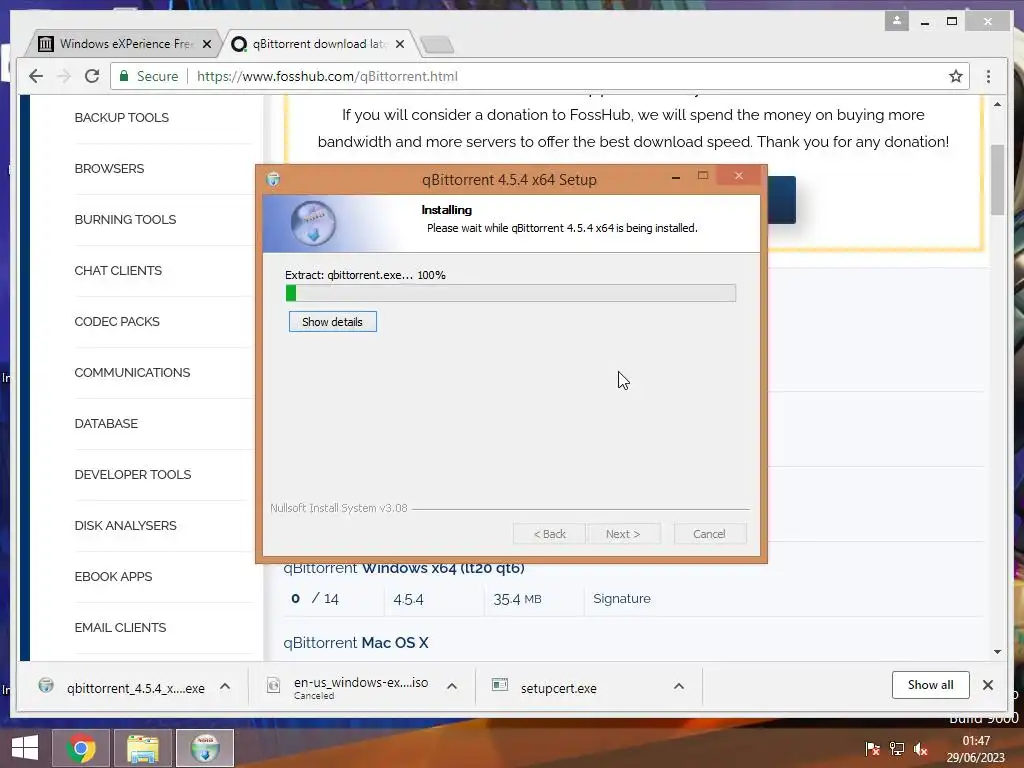Open BURNING TOOLS category
The height and width of the screenshot is (768, 1024).
tap(125, 219)
